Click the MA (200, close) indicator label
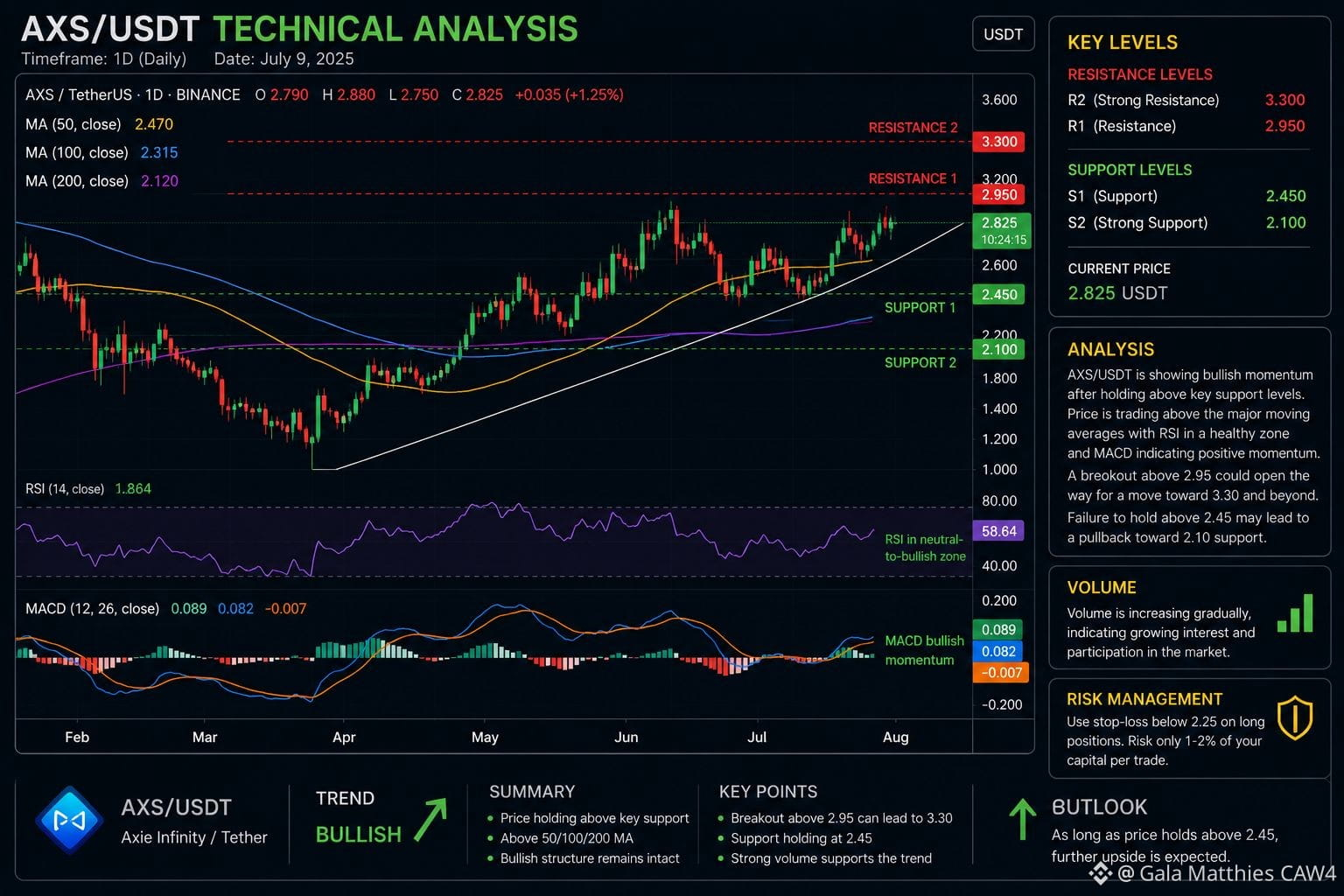Image resolution: width=1344 pixels, height=896 pixels. tap(77, 181)
